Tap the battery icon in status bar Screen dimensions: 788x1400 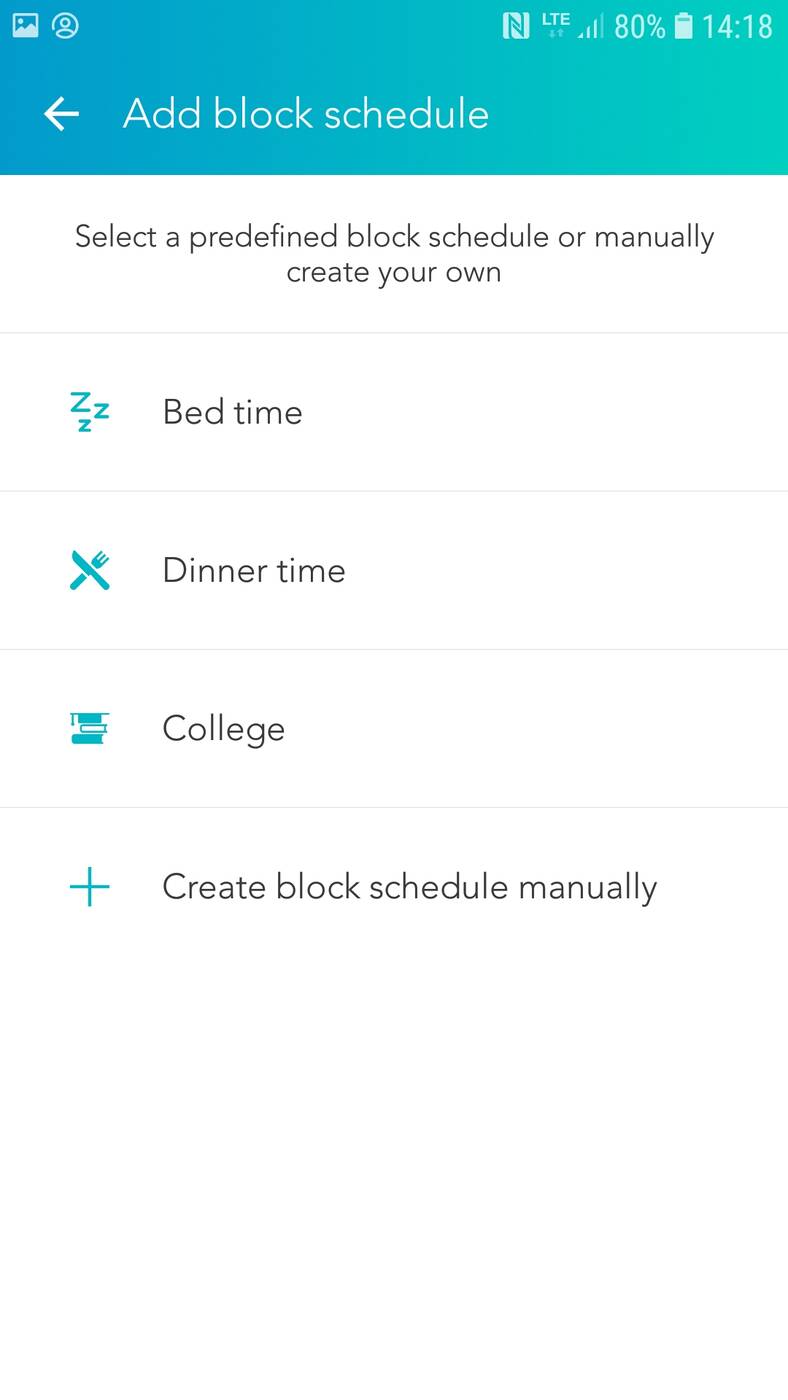tap(684, 26)
